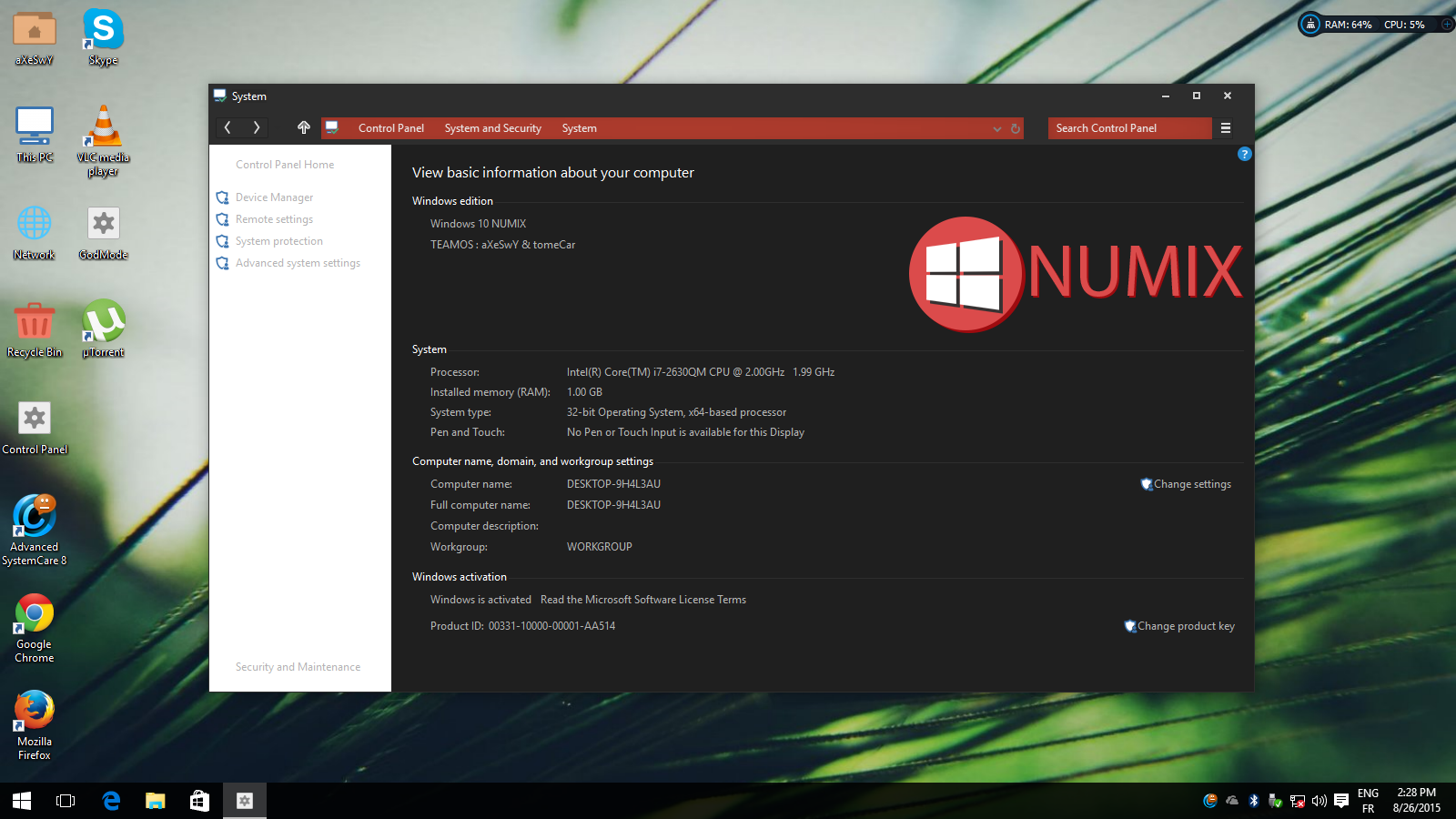Click the OneDrive cloud tray icon
The image size is (1456, 819).
click(x=1232, y=801)
